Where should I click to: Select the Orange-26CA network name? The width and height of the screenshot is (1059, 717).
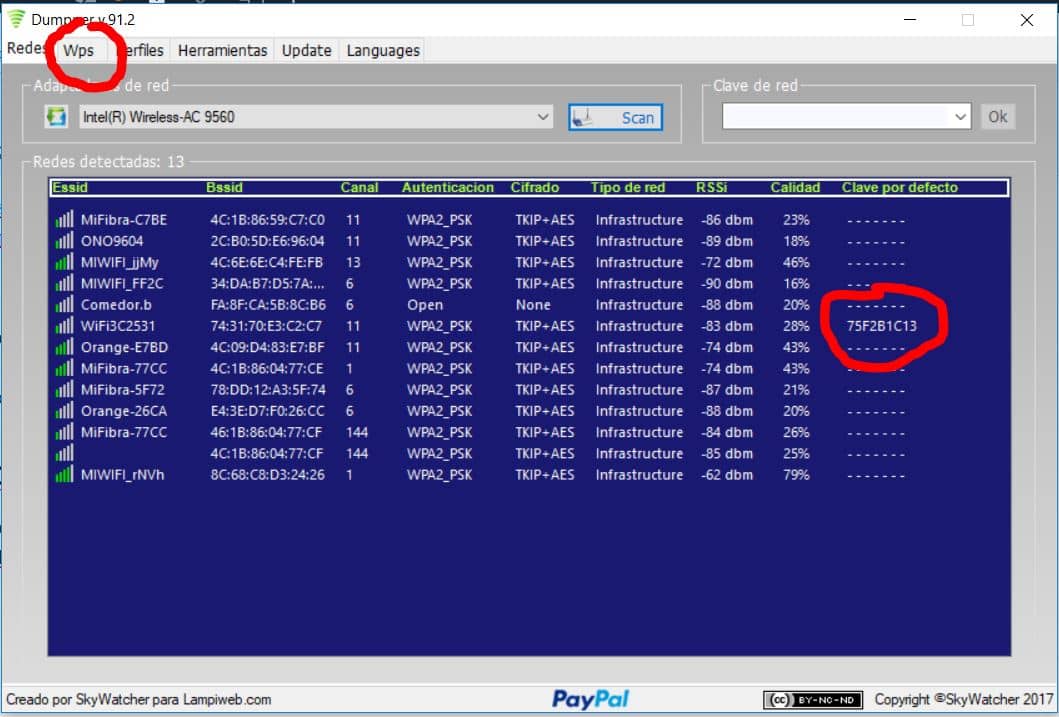124,411
